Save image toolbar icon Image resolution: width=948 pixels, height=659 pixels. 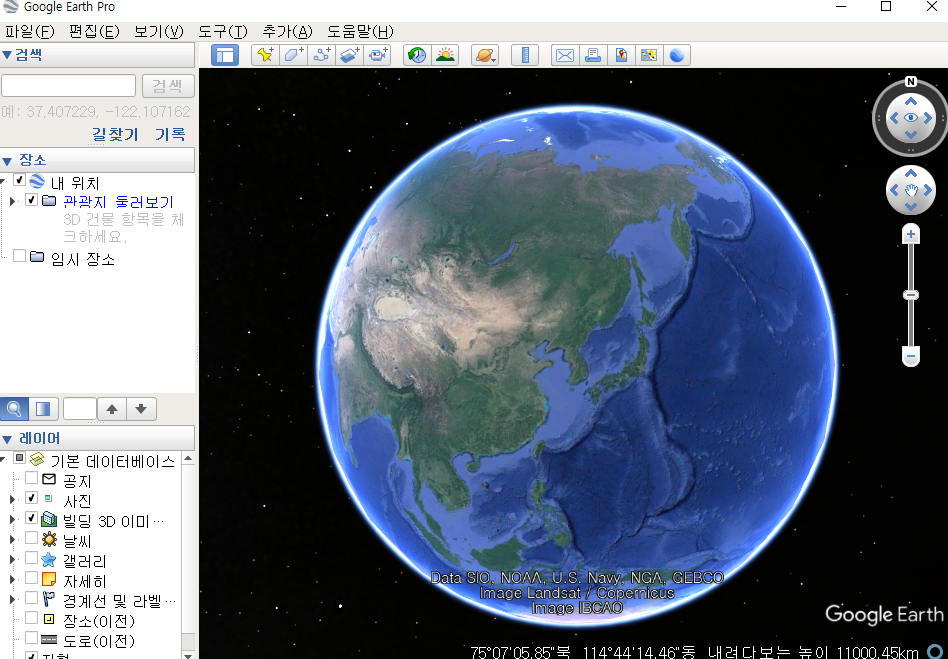621,55
